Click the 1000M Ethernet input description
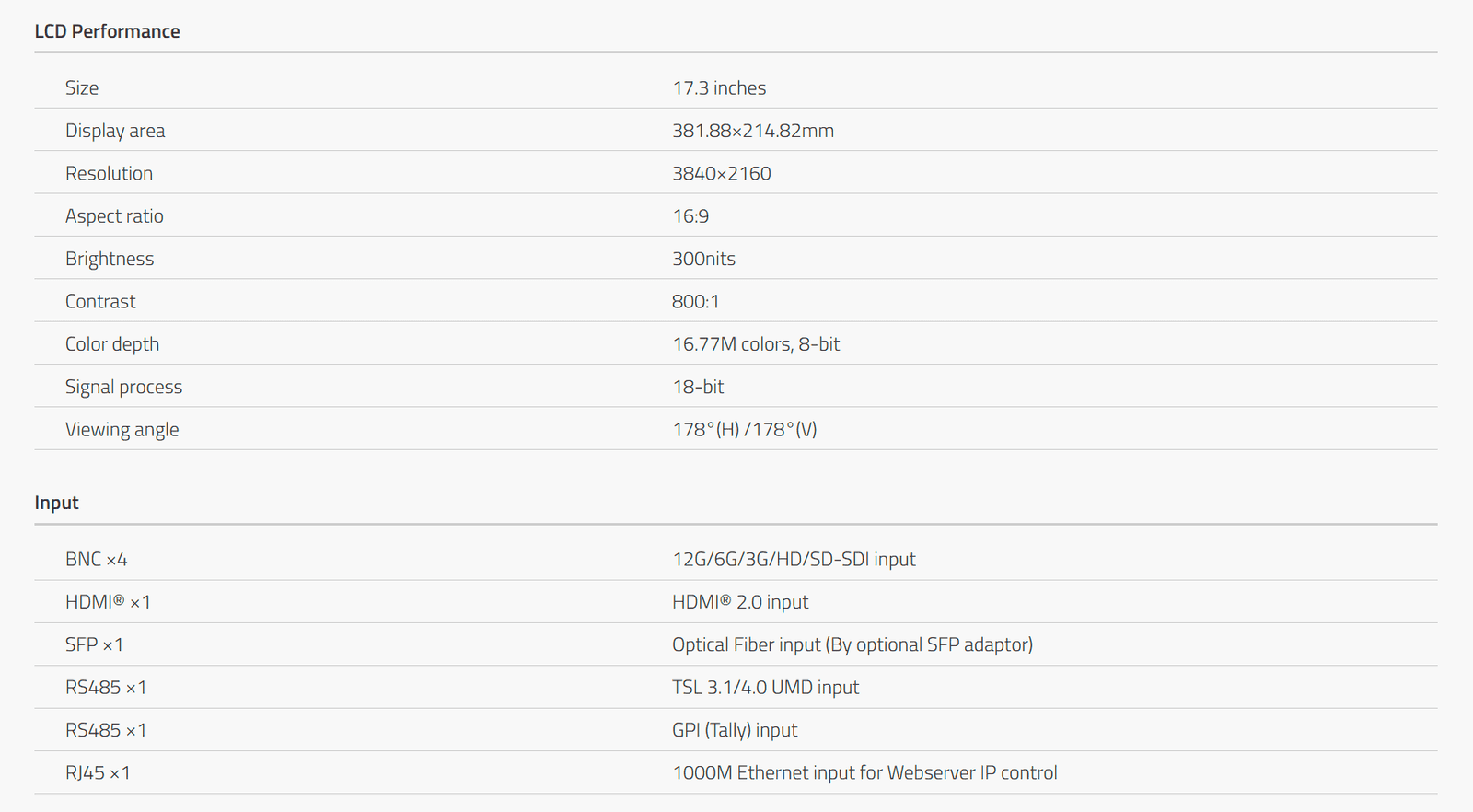Screen dimensions: 1473x812 864,772
